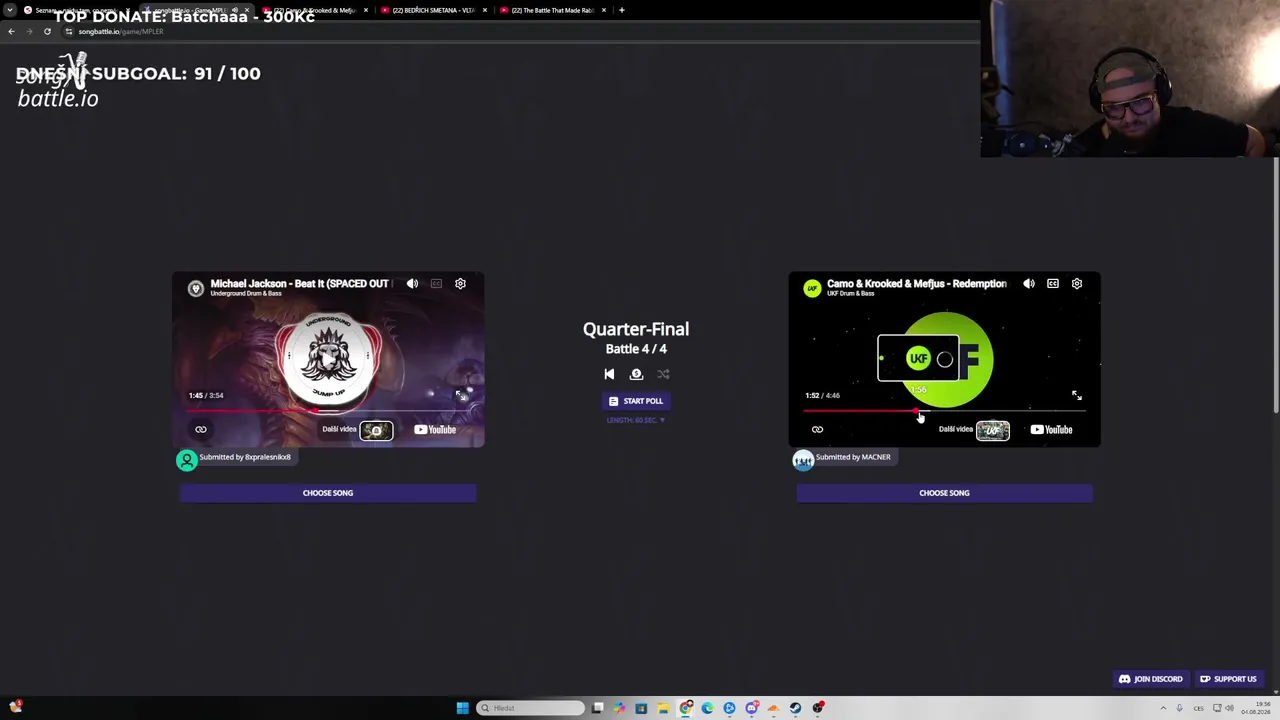Open next-video thumbnail on Michael Jackson player
Image resolution: width=1280 pixels, height=720 pixels.
(376, 430)
